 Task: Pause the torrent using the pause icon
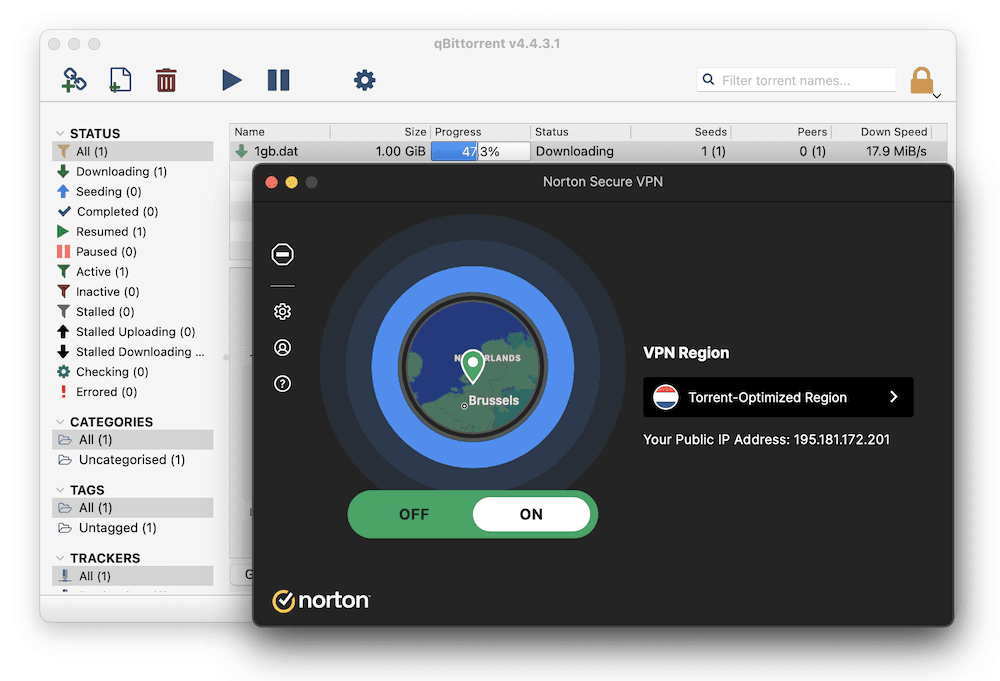click(278, 80)
